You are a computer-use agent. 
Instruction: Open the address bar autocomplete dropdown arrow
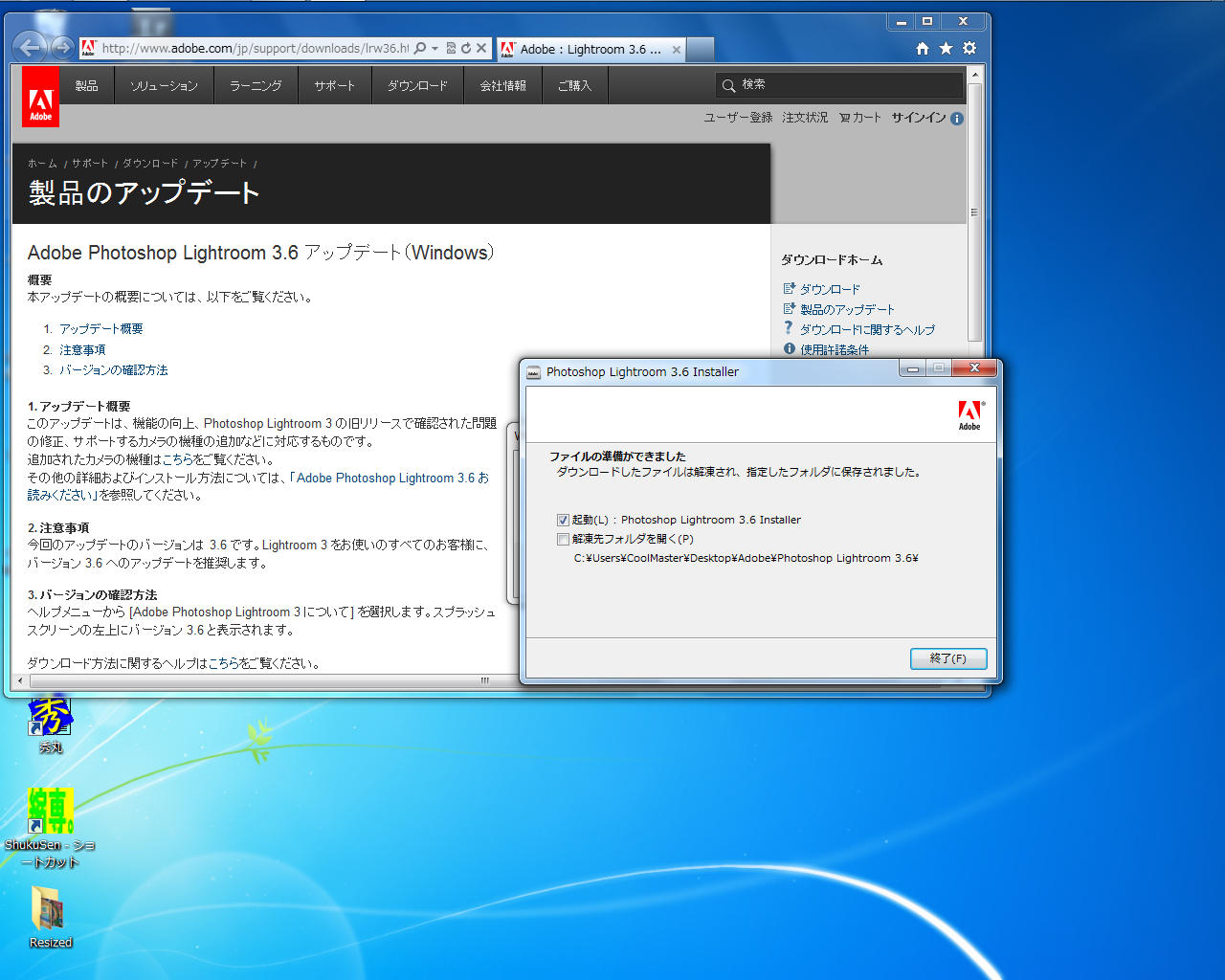pyautogui.click(x=434, y=48)
